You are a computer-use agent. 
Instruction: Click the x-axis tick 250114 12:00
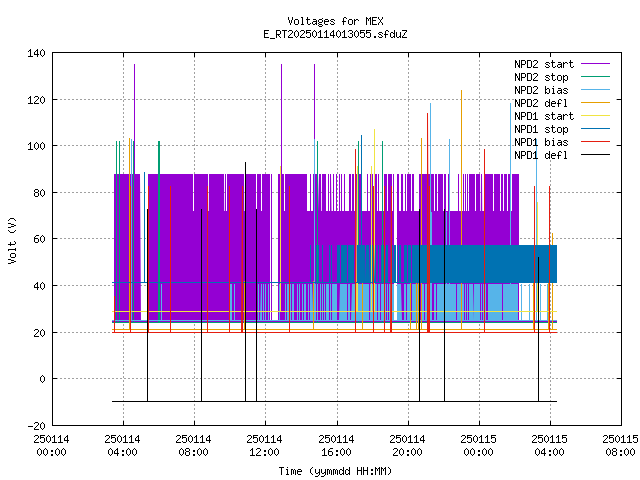click(x=264, y=446)
